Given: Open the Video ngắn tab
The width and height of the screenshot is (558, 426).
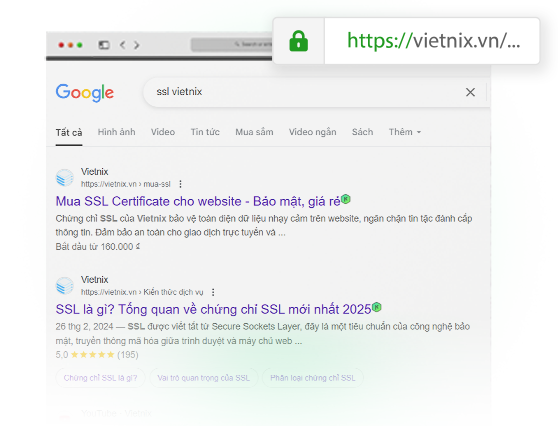Looking at the screenshot, I should (312, 132).
